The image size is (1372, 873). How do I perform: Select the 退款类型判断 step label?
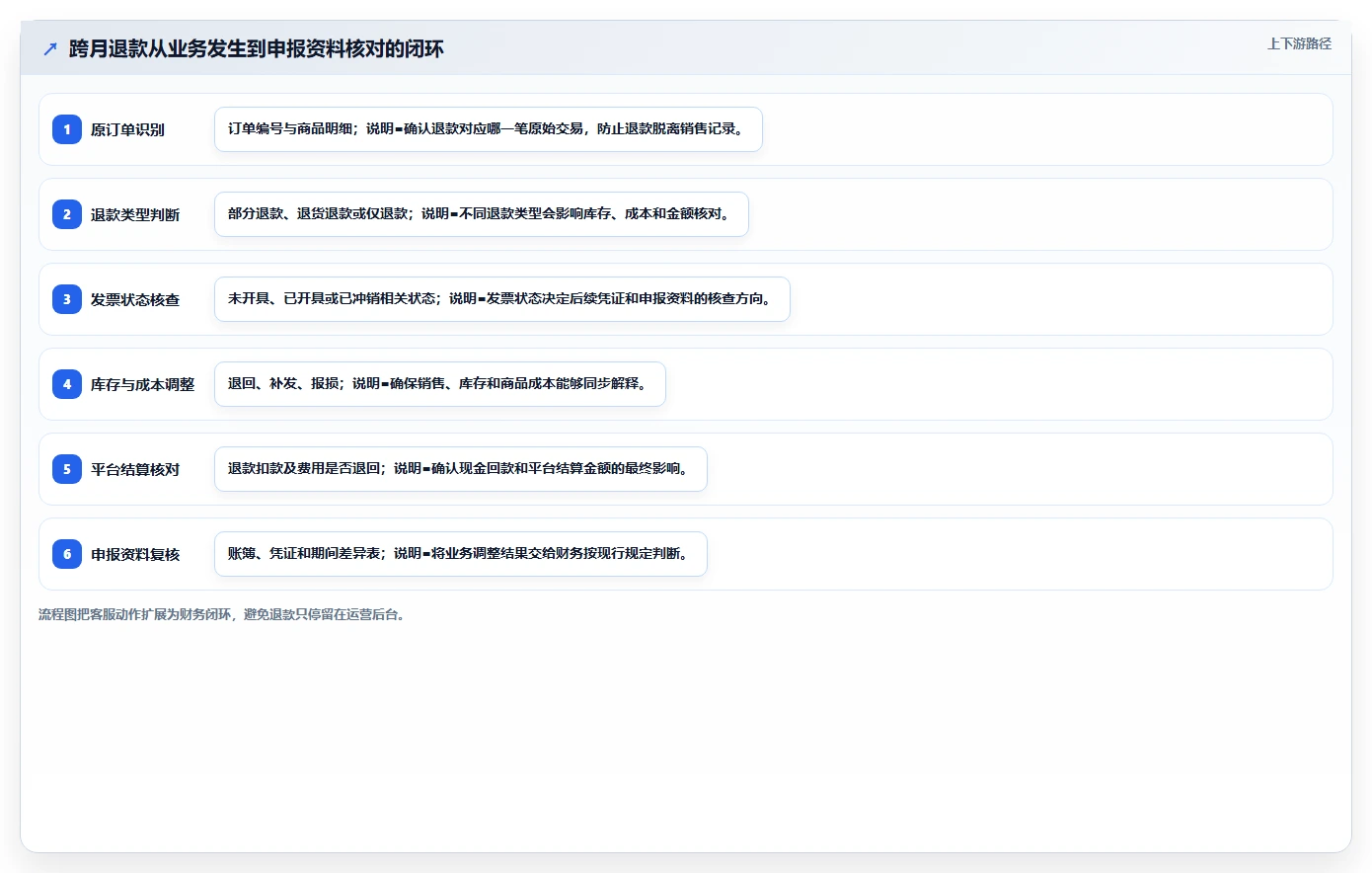(135, 214)
